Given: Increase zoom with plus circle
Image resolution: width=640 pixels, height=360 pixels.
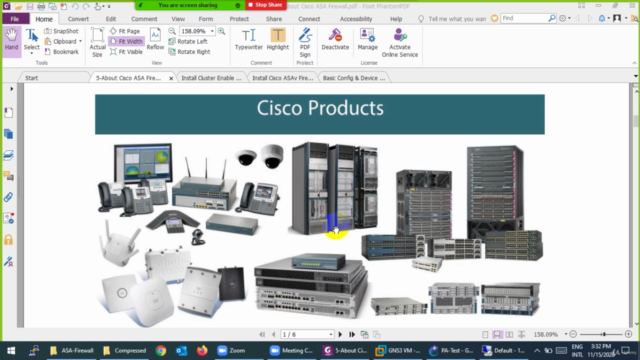Looking at the screenshot, I should (x=629, y=334).
